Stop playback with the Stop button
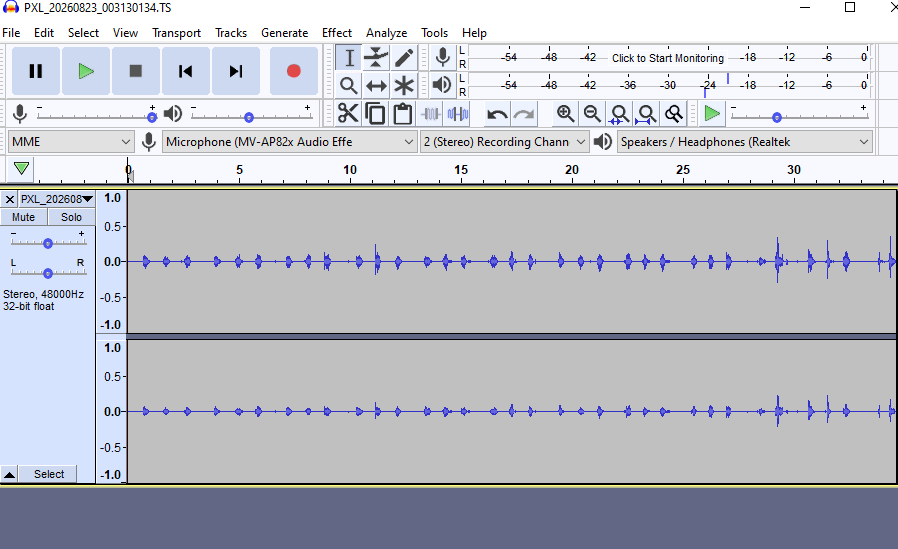Viewport: 898px width, 549px height. point(136,71)
